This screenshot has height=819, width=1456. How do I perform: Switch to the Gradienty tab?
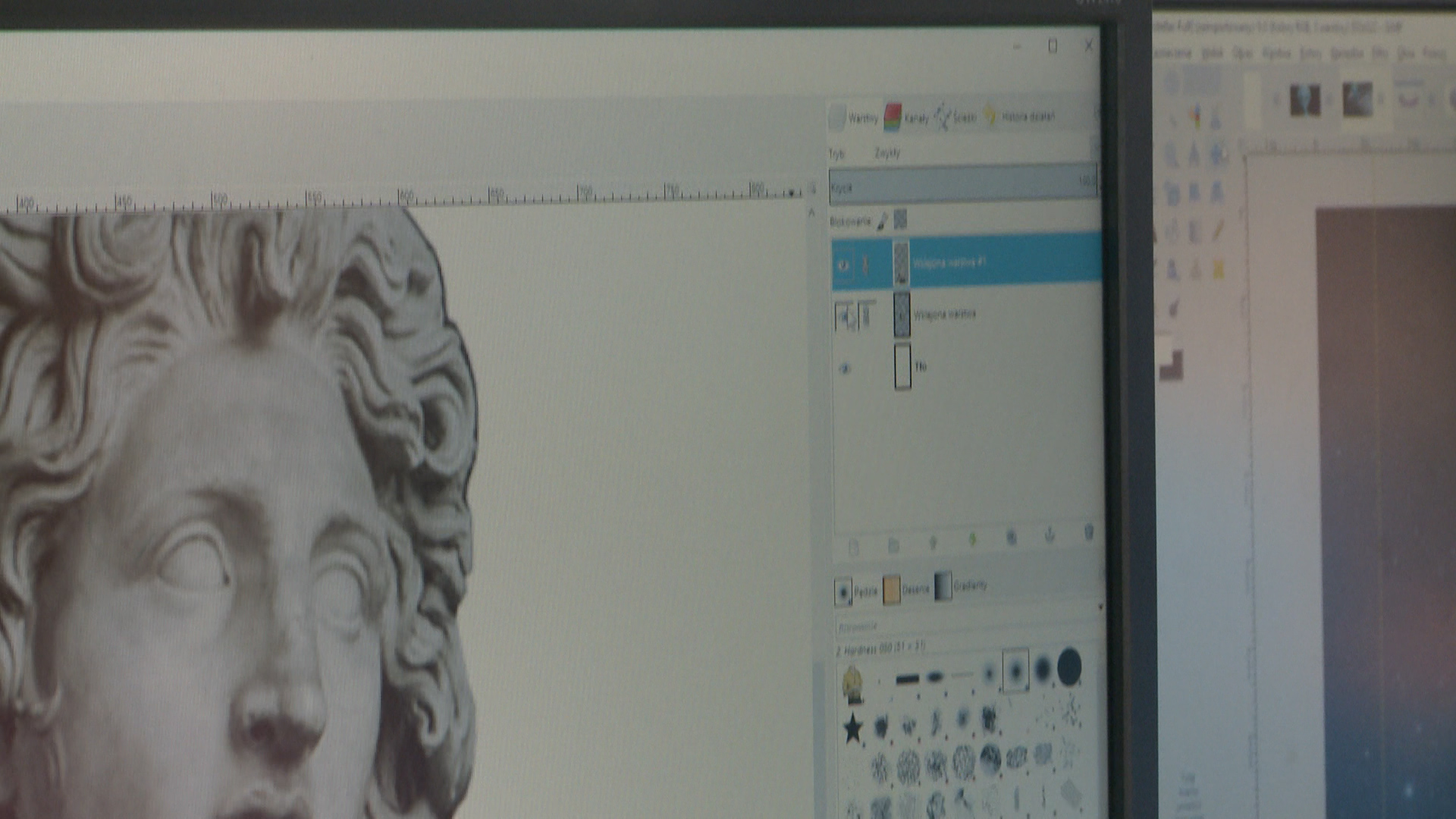pyautogui.click(x=961, y=586)
